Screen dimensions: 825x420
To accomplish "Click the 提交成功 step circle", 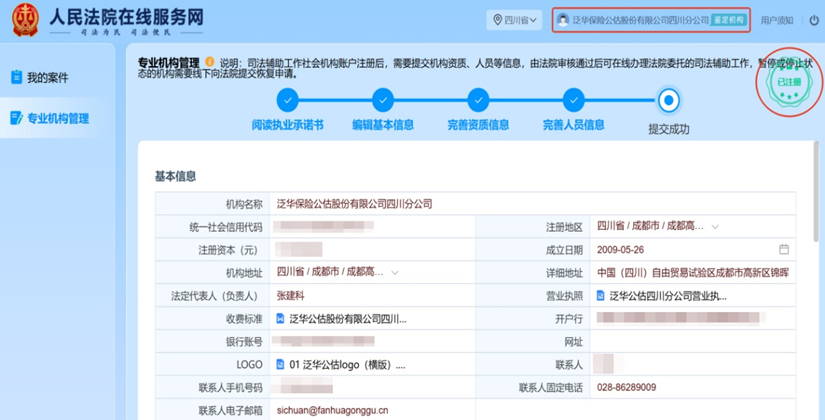I will click(x=669, y=100).
